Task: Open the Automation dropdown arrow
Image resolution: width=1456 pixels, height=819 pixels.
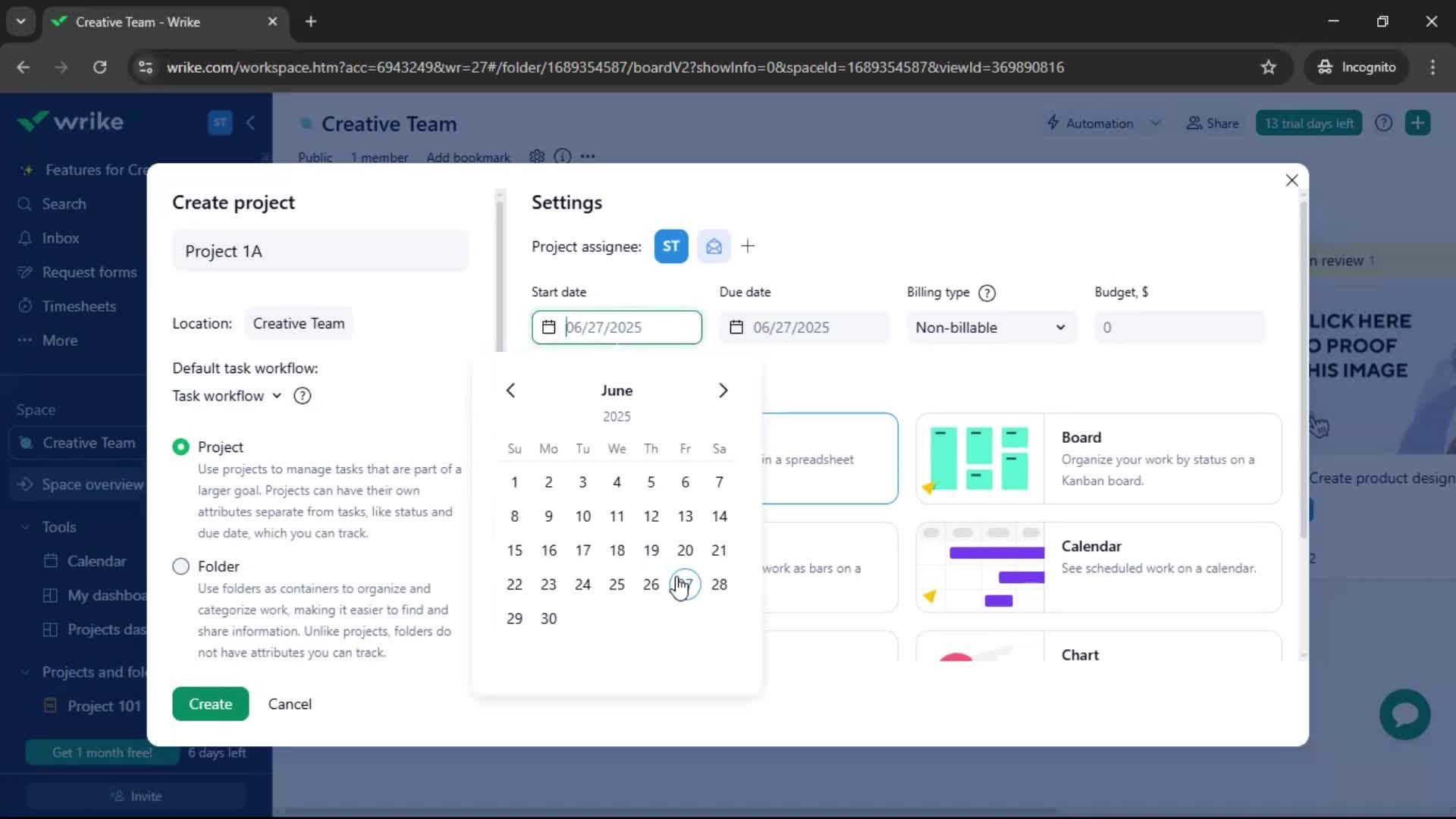Action: coord(1155,123)
